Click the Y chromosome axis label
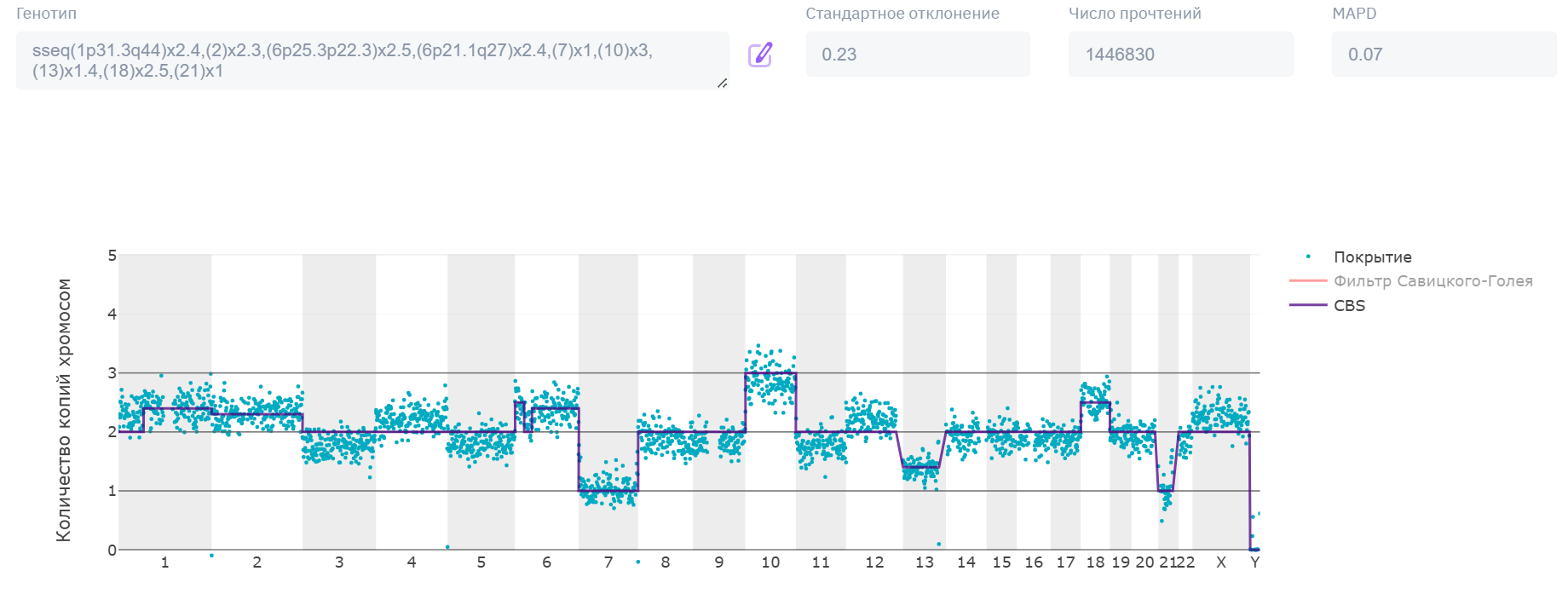 click(1254, 562)
